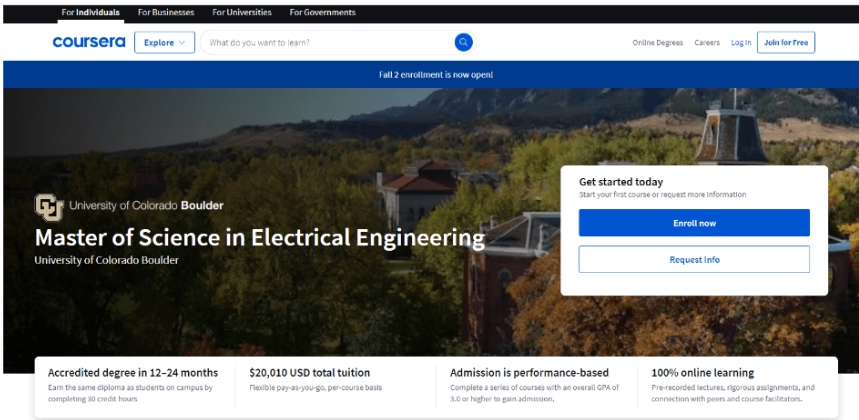
Task: Select the For Individuals tab
Action: 91,12
